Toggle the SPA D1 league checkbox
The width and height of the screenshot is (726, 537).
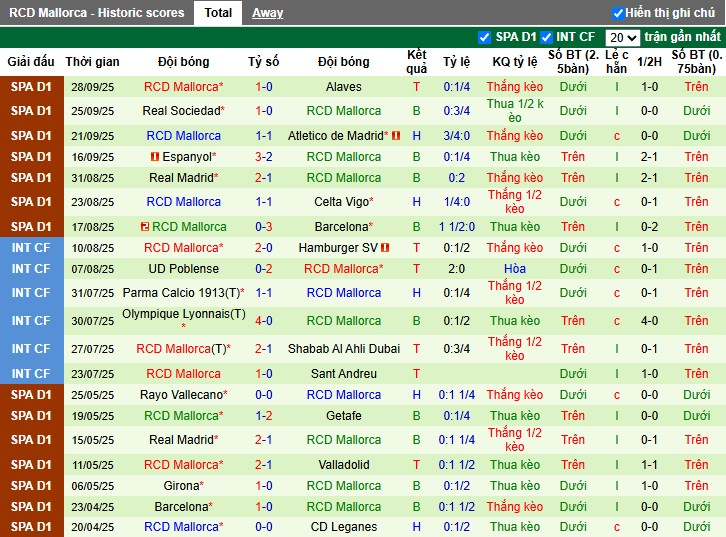pos(485,38)
